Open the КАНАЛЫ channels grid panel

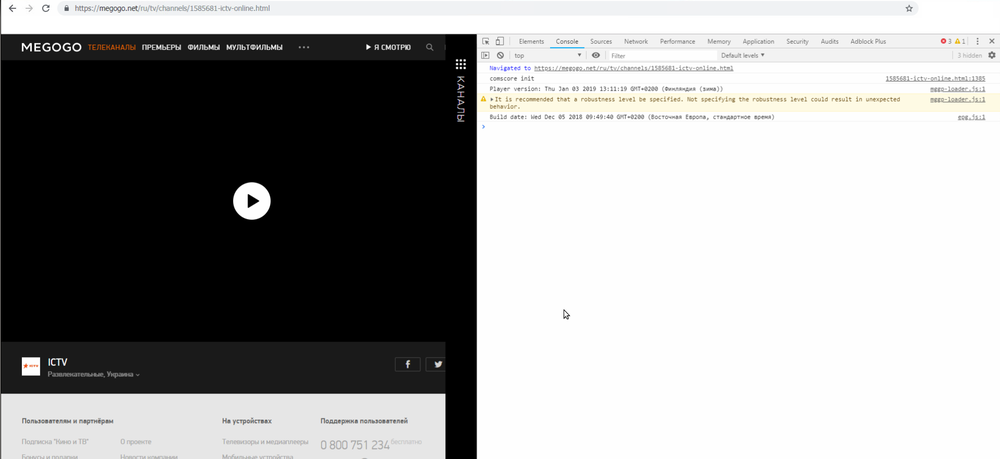coord(460,90)
